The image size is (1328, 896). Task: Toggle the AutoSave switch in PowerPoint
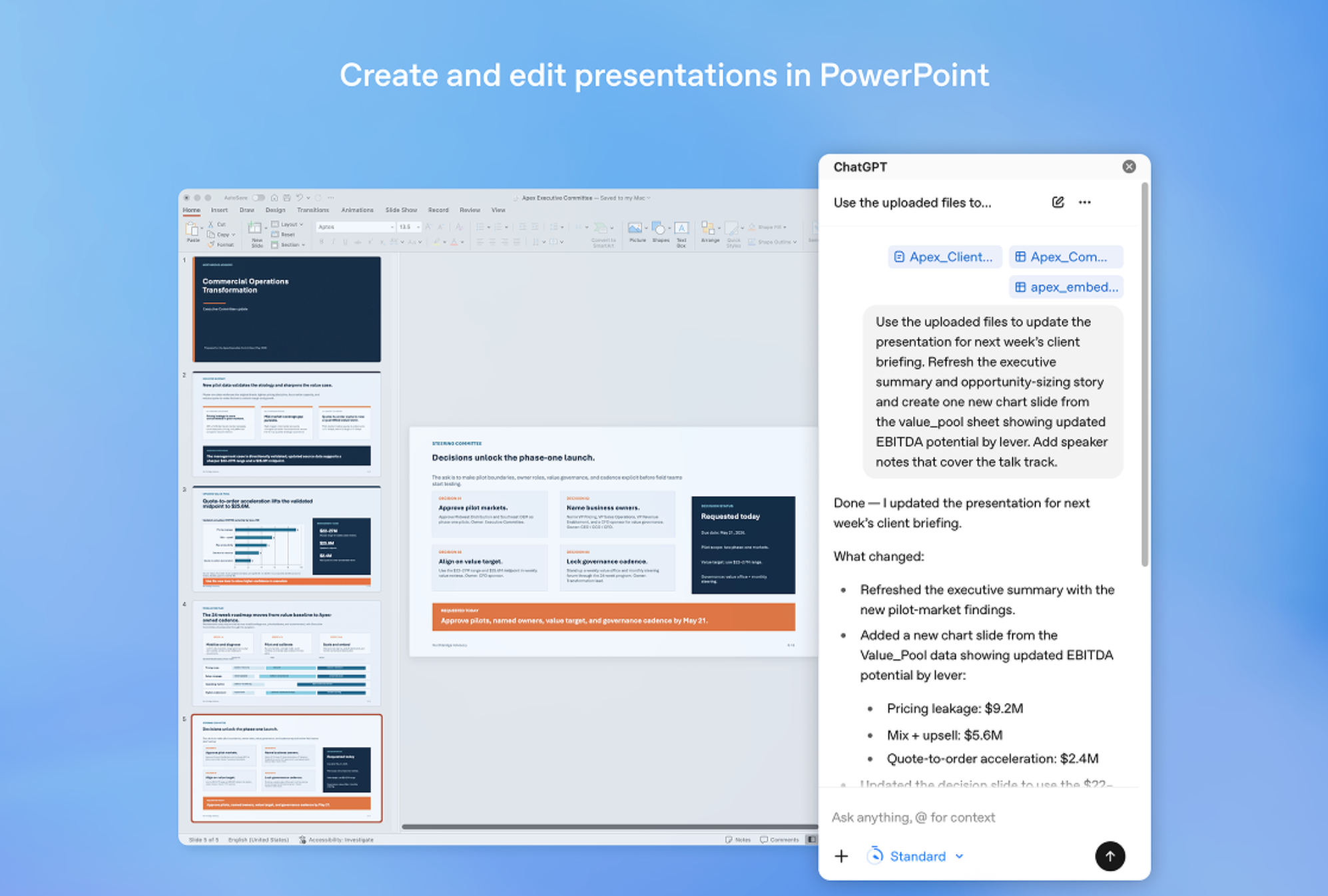pyautogui.click(x=258, y=198)
